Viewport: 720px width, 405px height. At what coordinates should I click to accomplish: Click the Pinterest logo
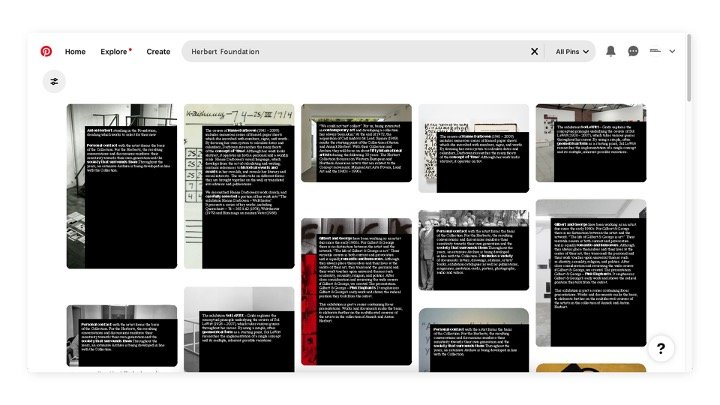(x=46, y=51)
